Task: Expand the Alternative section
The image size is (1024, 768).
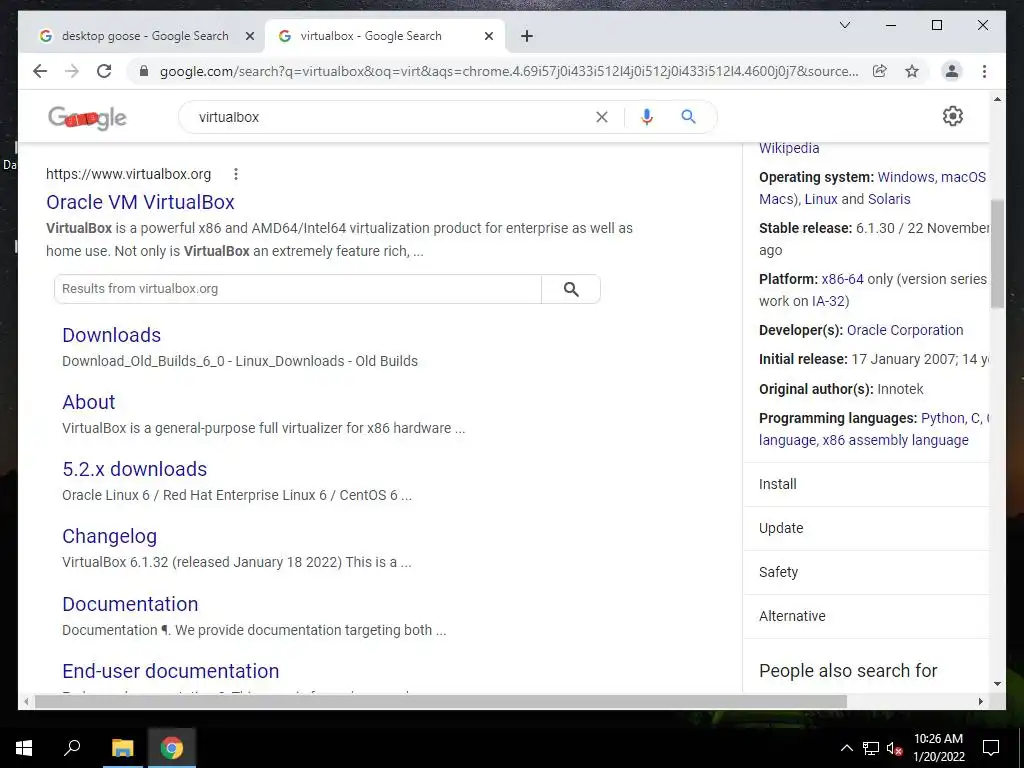Action: (x=866, y=616)
